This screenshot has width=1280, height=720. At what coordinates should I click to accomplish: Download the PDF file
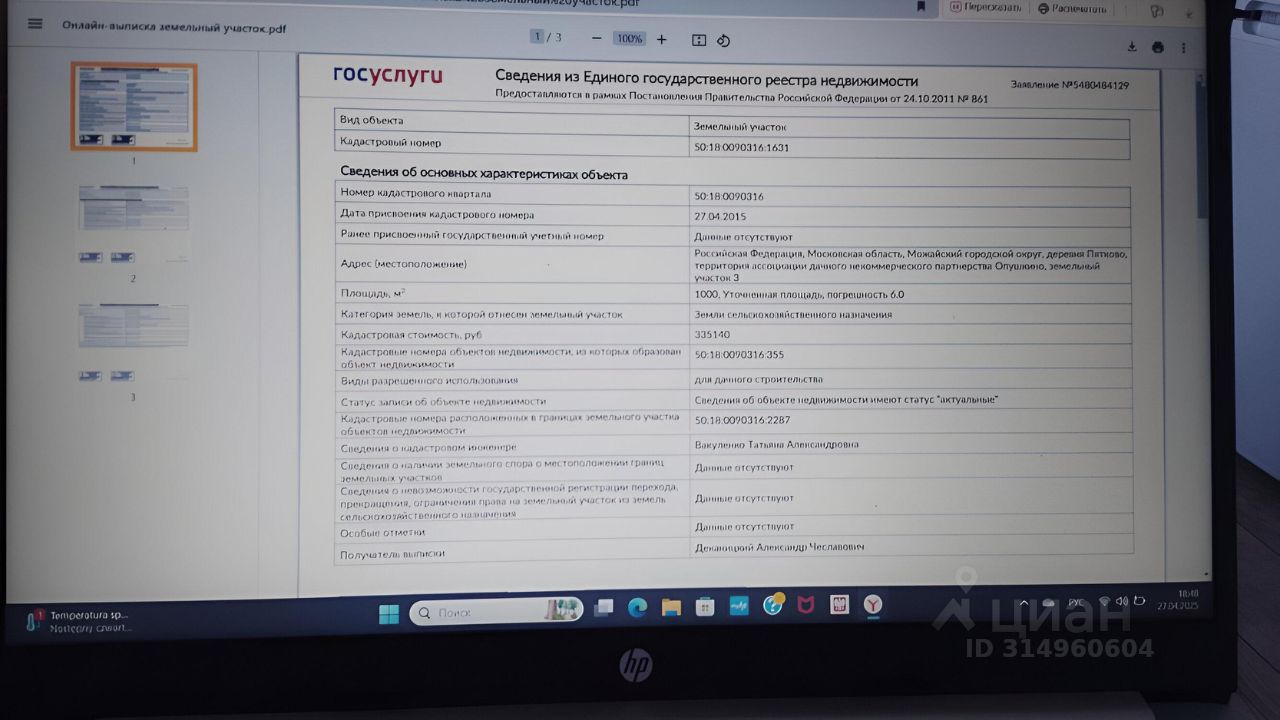[x=1132, y=47]
